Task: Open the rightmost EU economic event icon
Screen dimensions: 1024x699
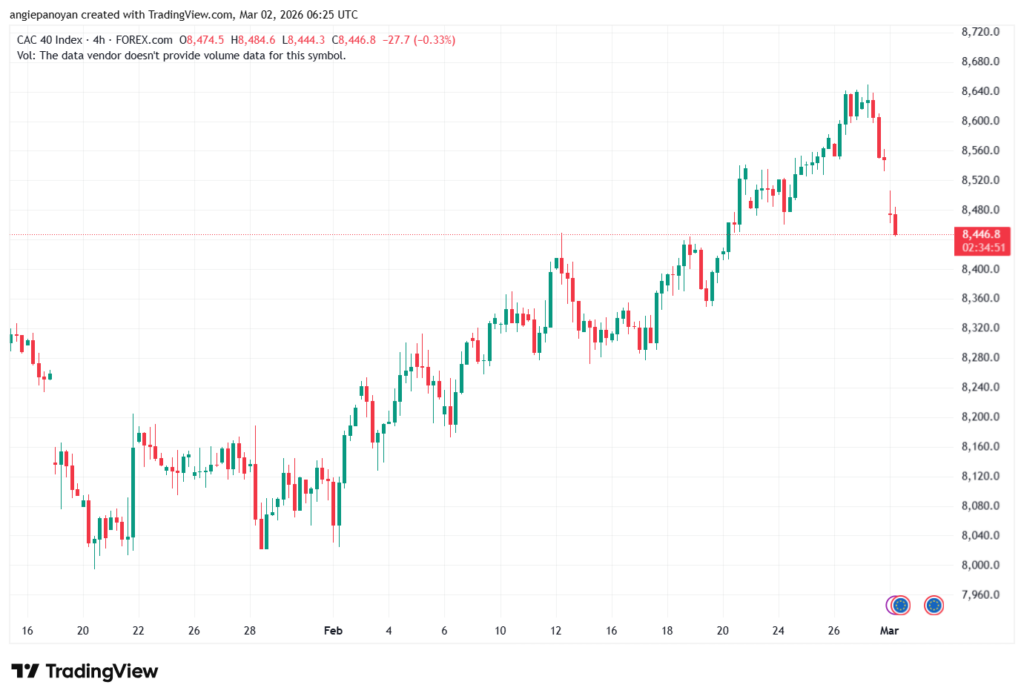Action: click(934, 605)
